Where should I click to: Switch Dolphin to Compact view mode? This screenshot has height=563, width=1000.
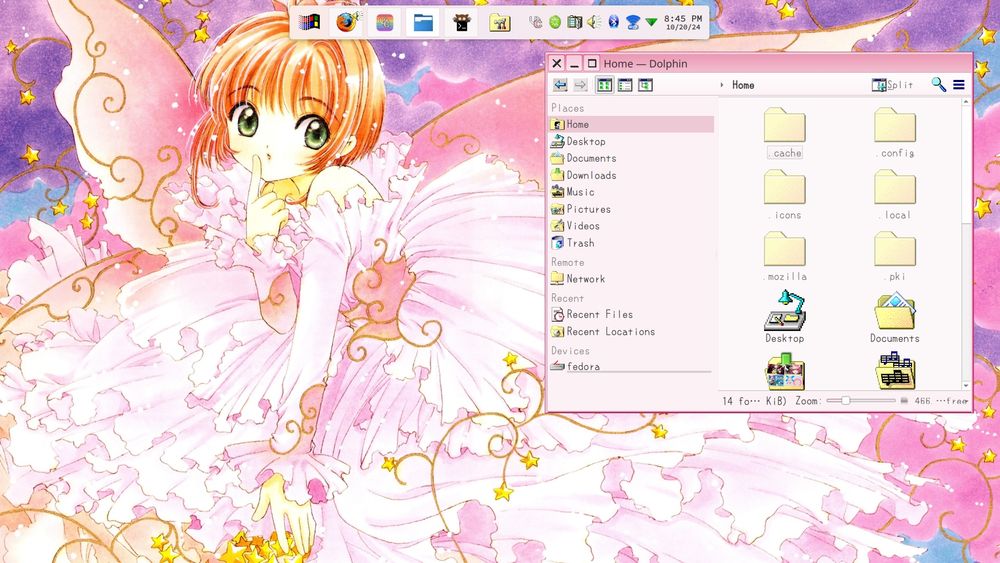(625, 85)
